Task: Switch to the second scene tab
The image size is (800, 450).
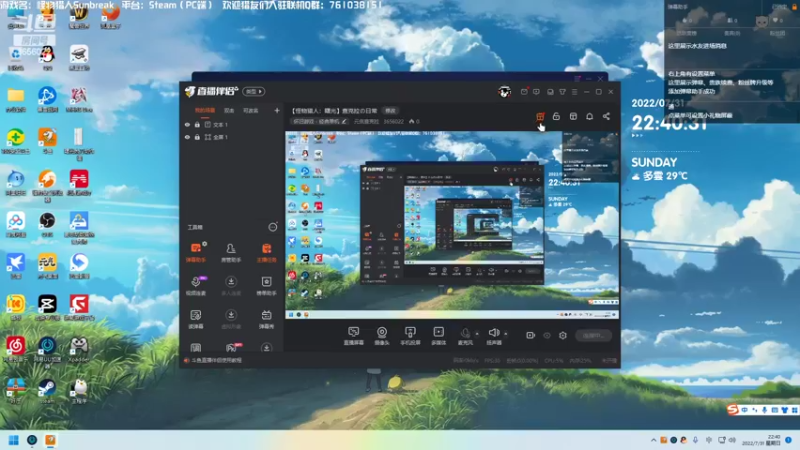Action: coord(229,110)
